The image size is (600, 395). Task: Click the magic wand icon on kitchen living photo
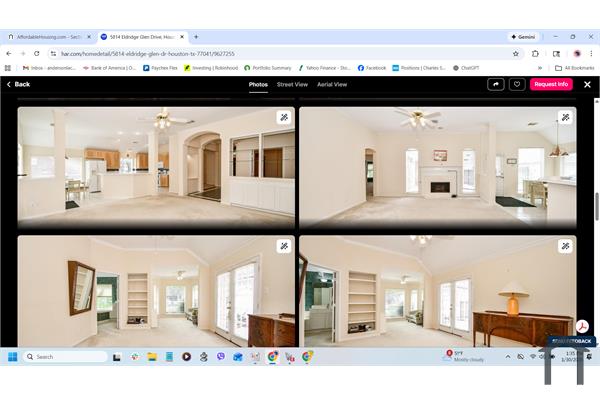coord(284,117)
